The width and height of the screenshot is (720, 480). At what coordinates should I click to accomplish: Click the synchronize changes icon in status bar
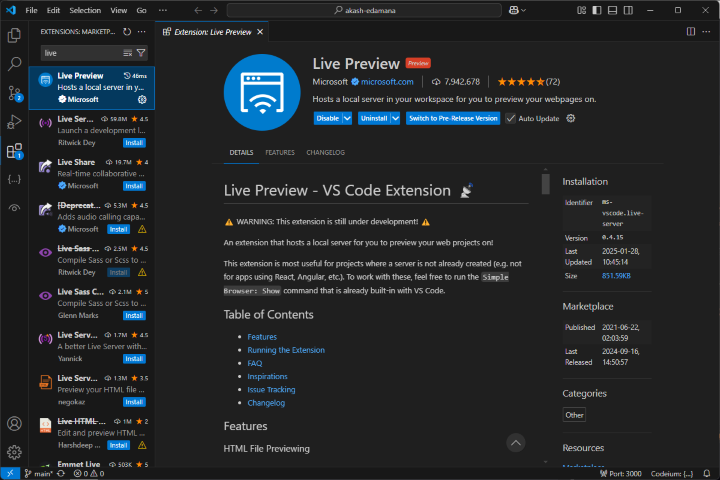(61, 474)
